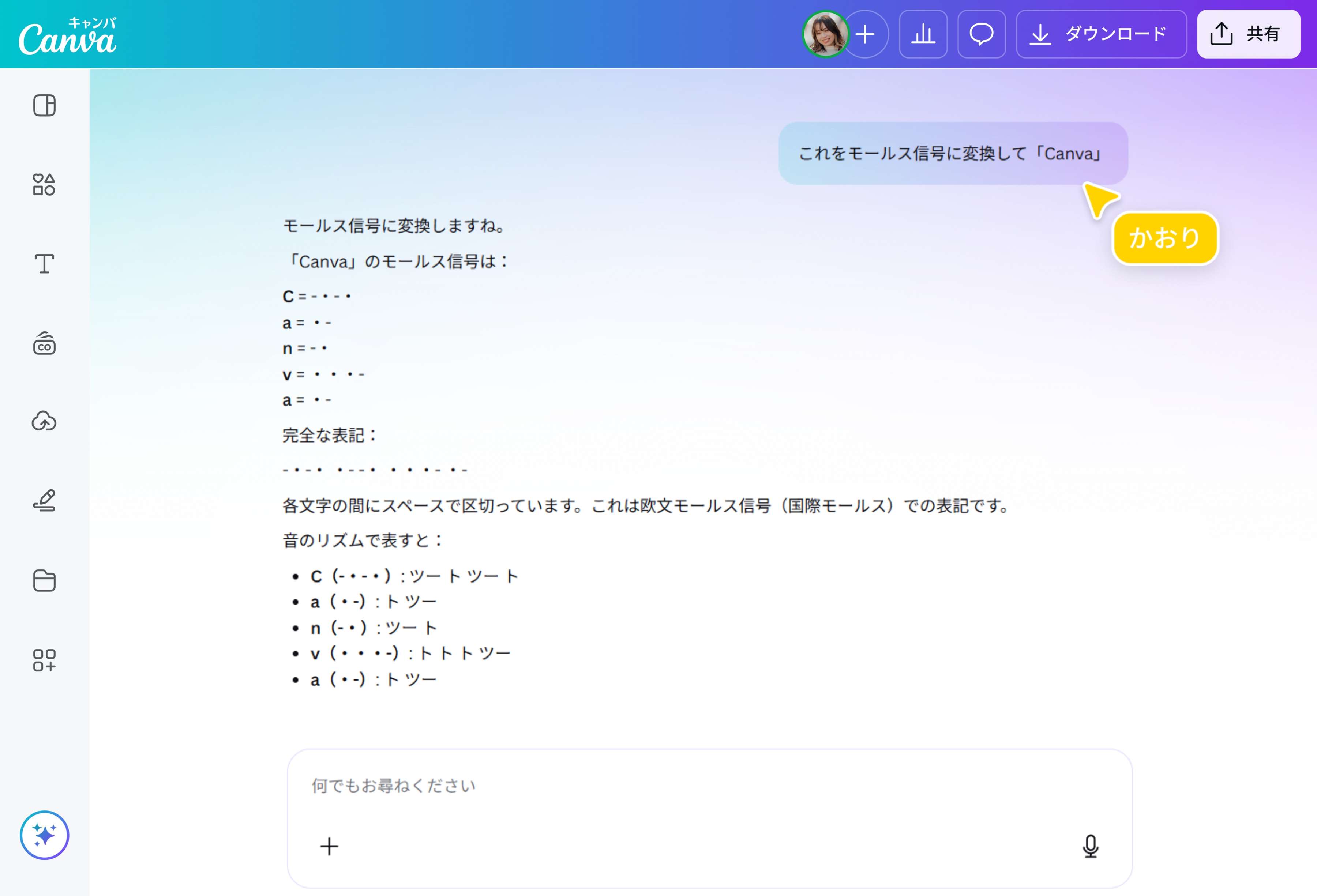This screenshot has height=896, width=1317.
Task: Open the analytics chart icon
Action: (x=923, y=34)
